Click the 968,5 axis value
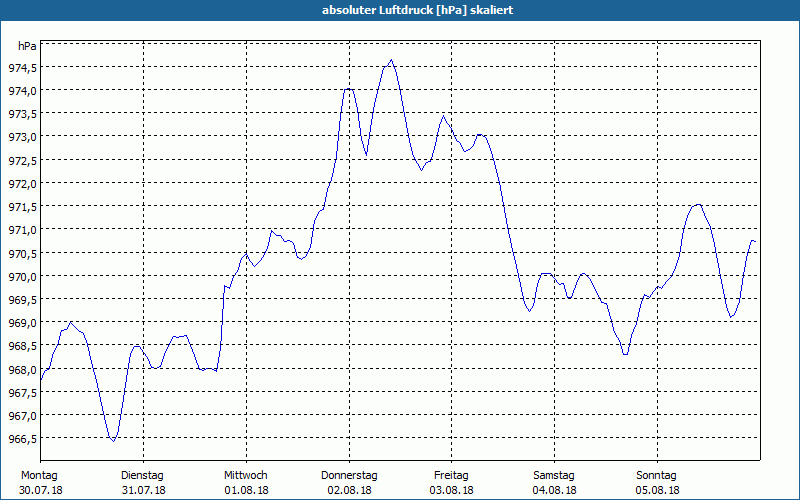 22,346
